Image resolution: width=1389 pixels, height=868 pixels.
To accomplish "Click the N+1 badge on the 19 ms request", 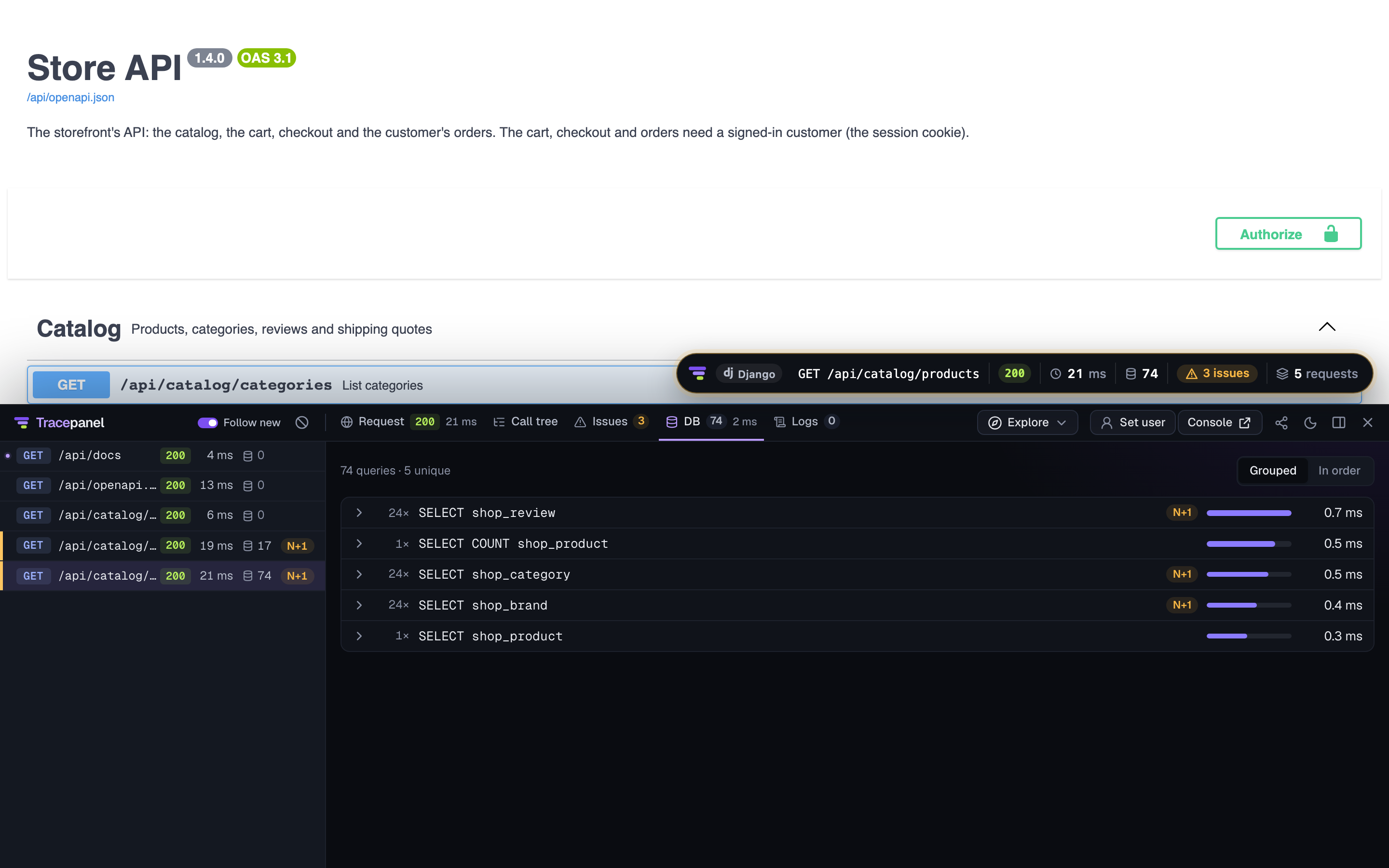I will (297, 545).
